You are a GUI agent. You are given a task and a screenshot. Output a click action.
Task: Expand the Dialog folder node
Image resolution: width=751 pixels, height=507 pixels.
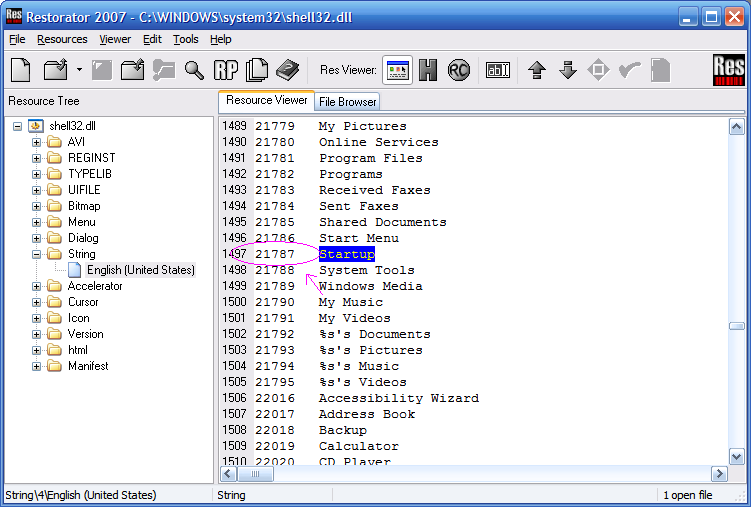36,238
